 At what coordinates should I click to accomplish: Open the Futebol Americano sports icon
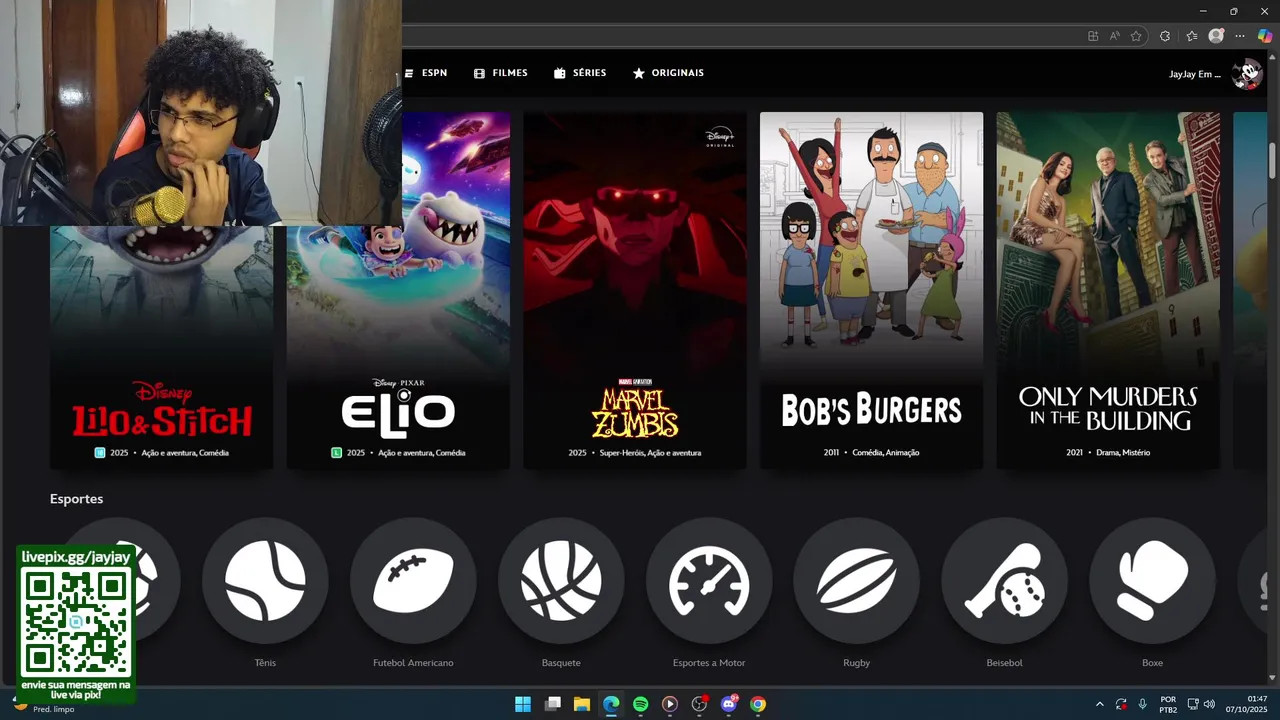pyautogui.click(x=413, y=580)
